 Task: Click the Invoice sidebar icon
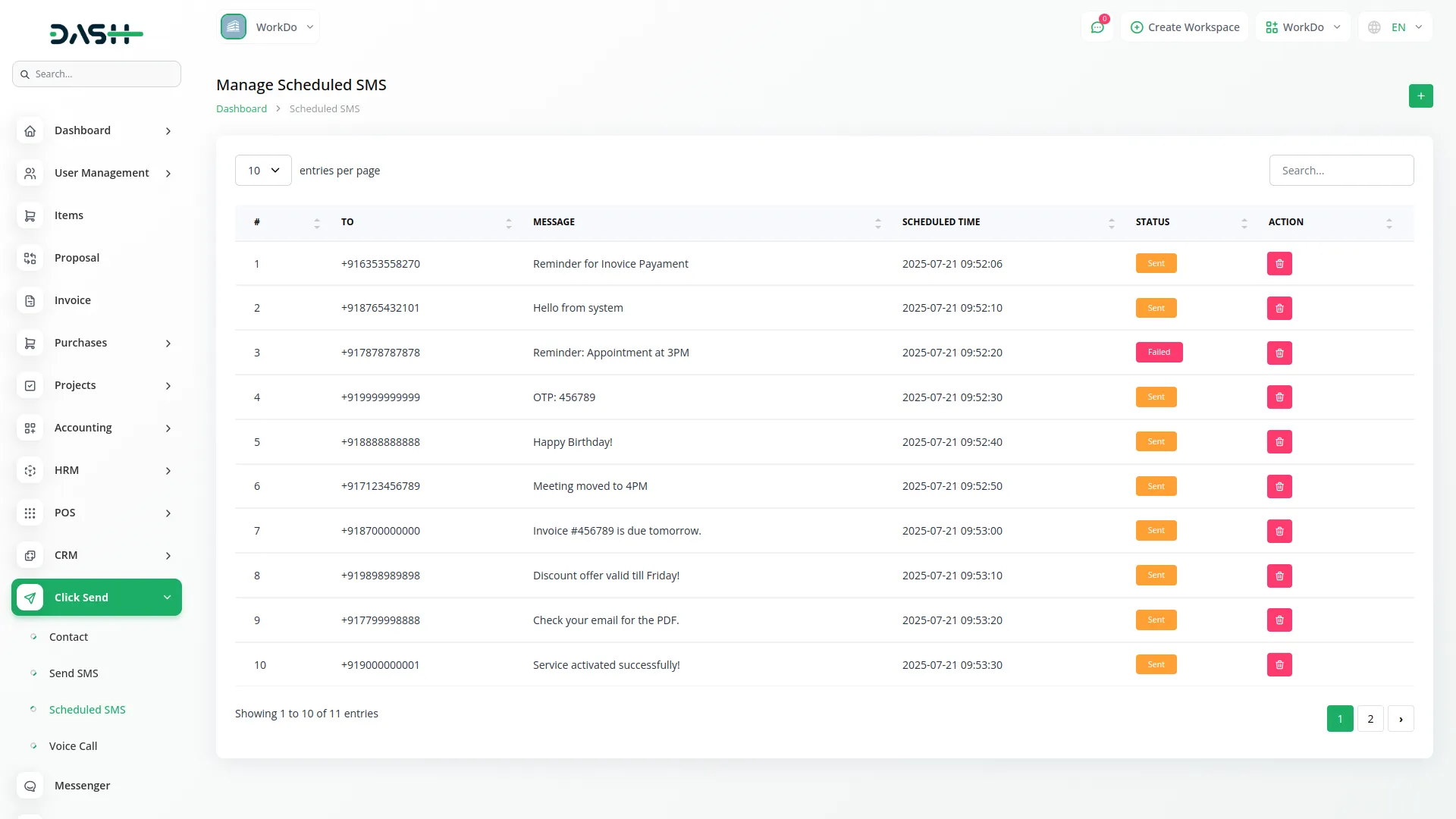click(x=30, y=301)
